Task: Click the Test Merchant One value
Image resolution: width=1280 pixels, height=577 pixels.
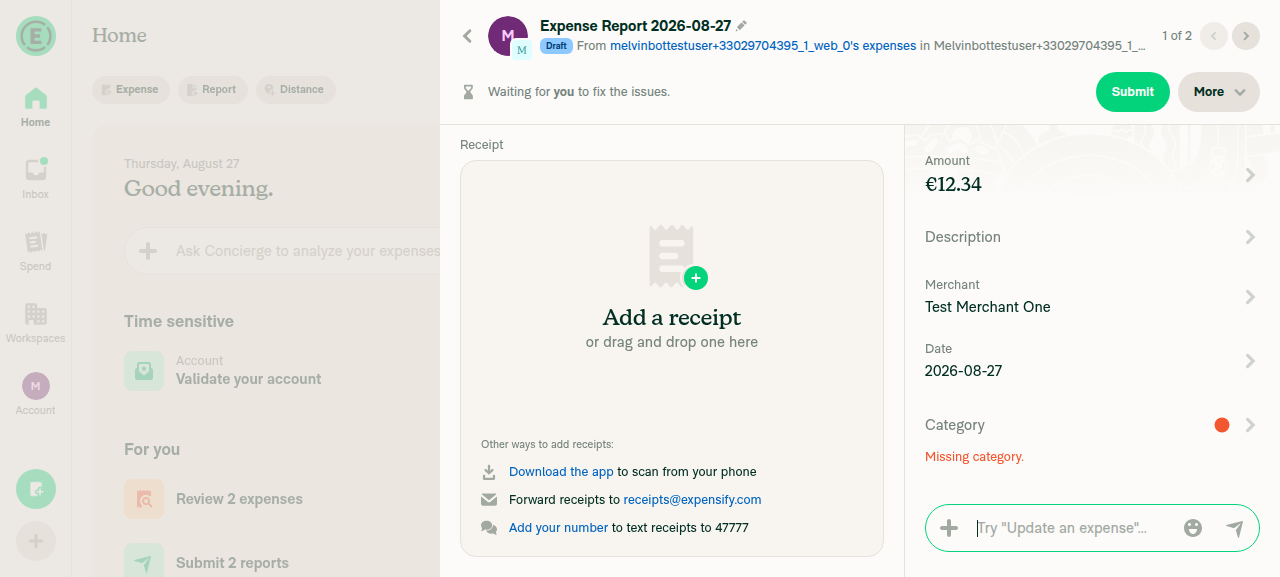Action: pyautogui.click(x=988, y=307)
